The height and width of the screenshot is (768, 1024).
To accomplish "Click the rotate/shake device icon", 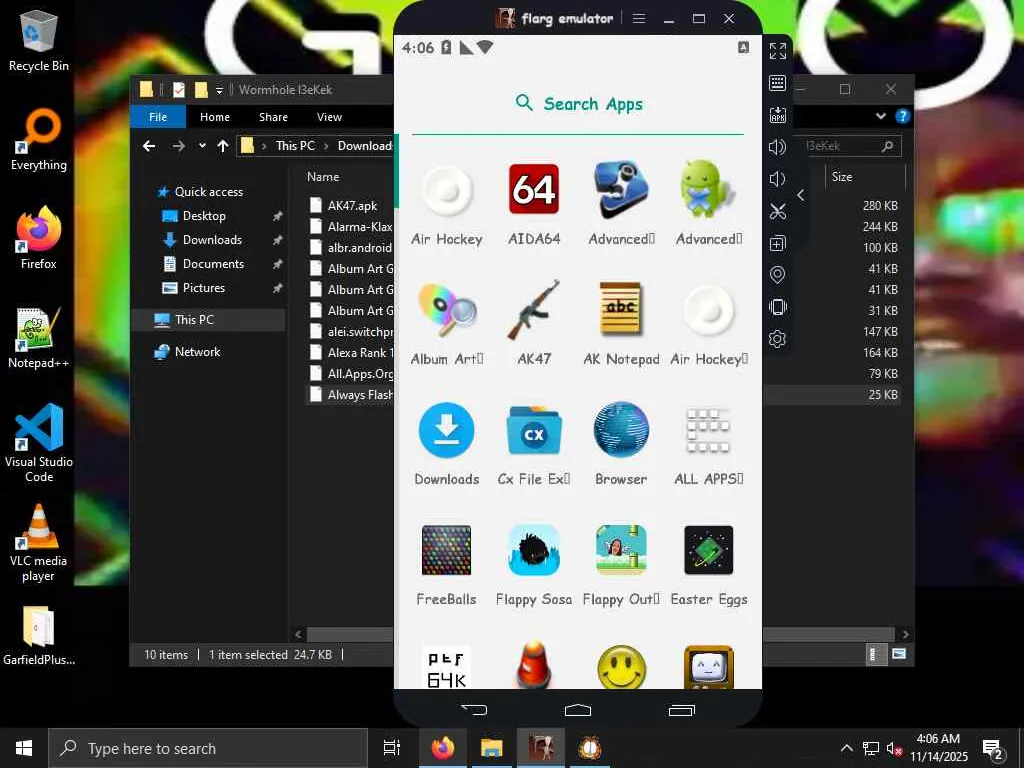I will tap(777, 307).
